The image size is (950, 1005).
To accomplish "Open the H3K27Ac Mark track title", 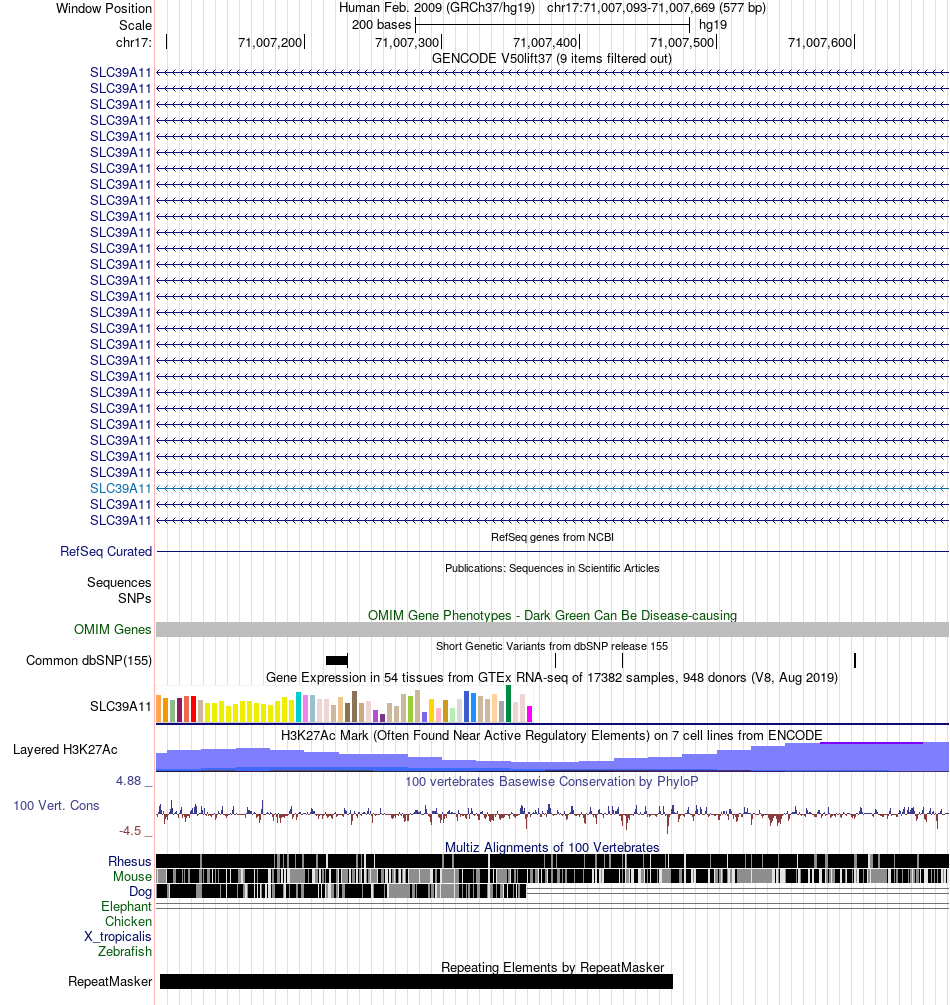I will [x=551, y=735].
